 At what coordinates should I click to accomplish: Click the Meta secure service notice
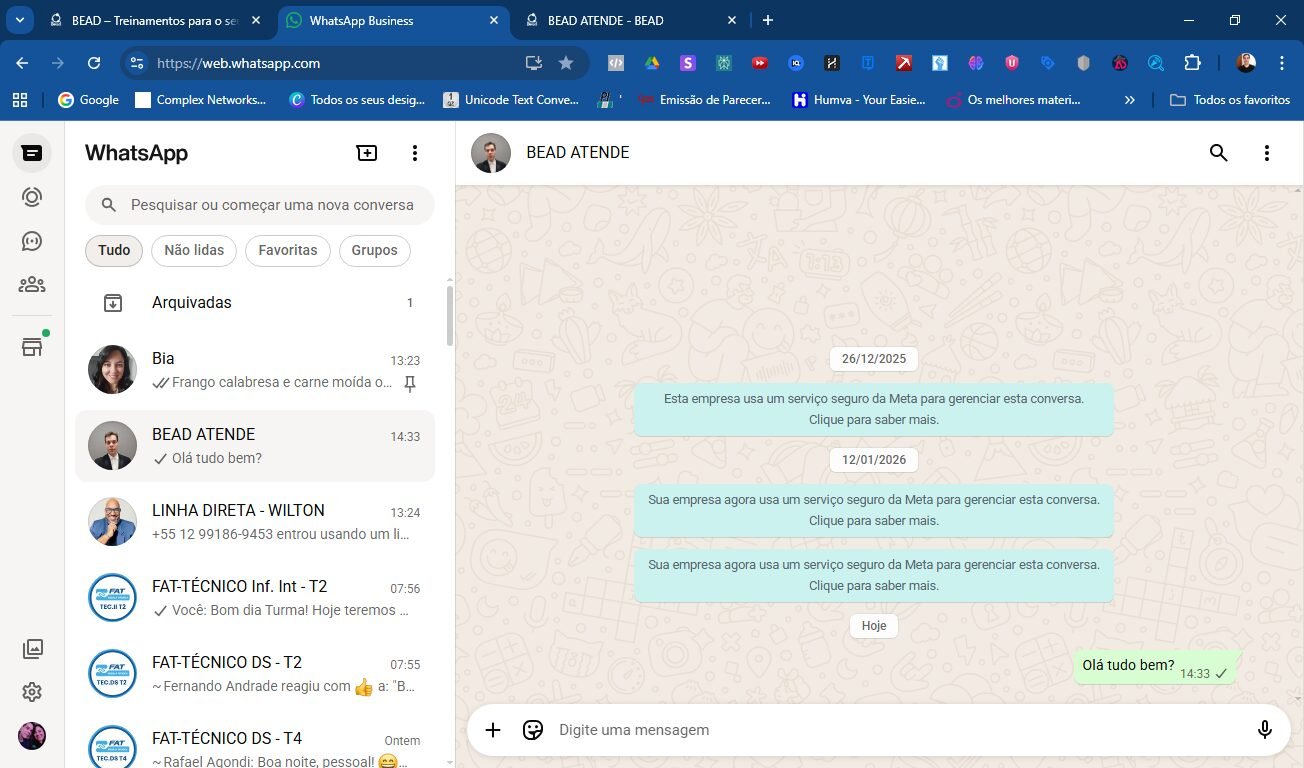coord(873,409)
